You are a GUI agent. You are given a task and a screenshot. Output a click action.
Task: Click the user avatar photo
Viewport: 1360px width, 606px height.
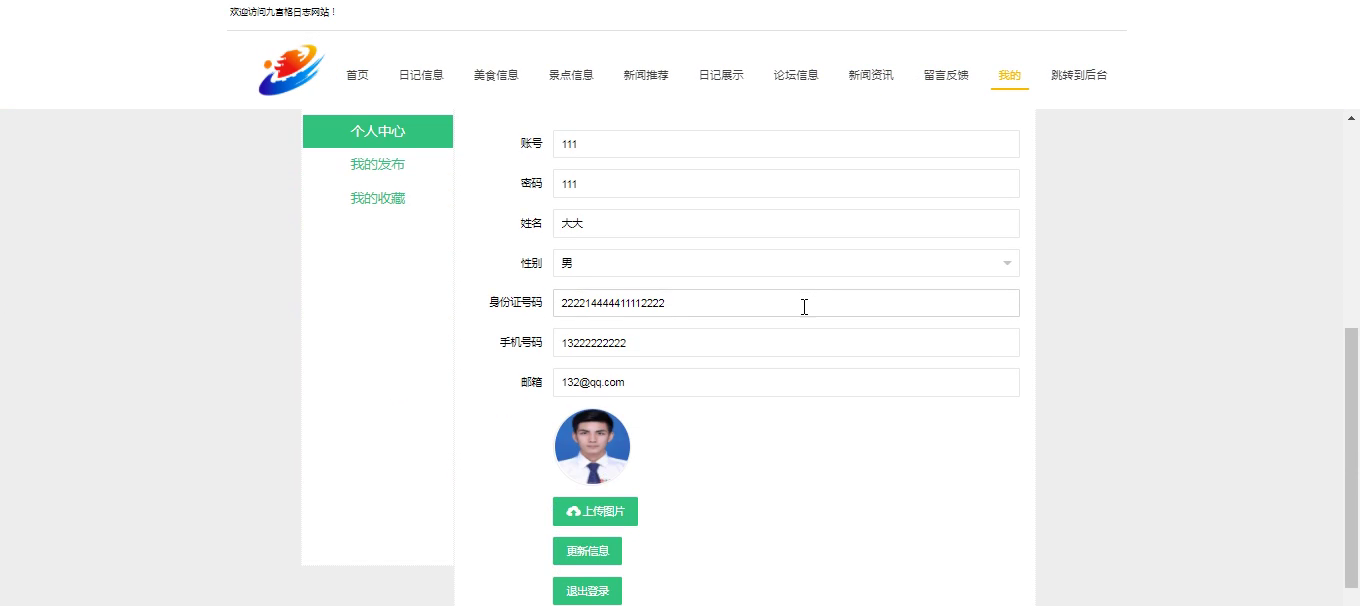592,447
